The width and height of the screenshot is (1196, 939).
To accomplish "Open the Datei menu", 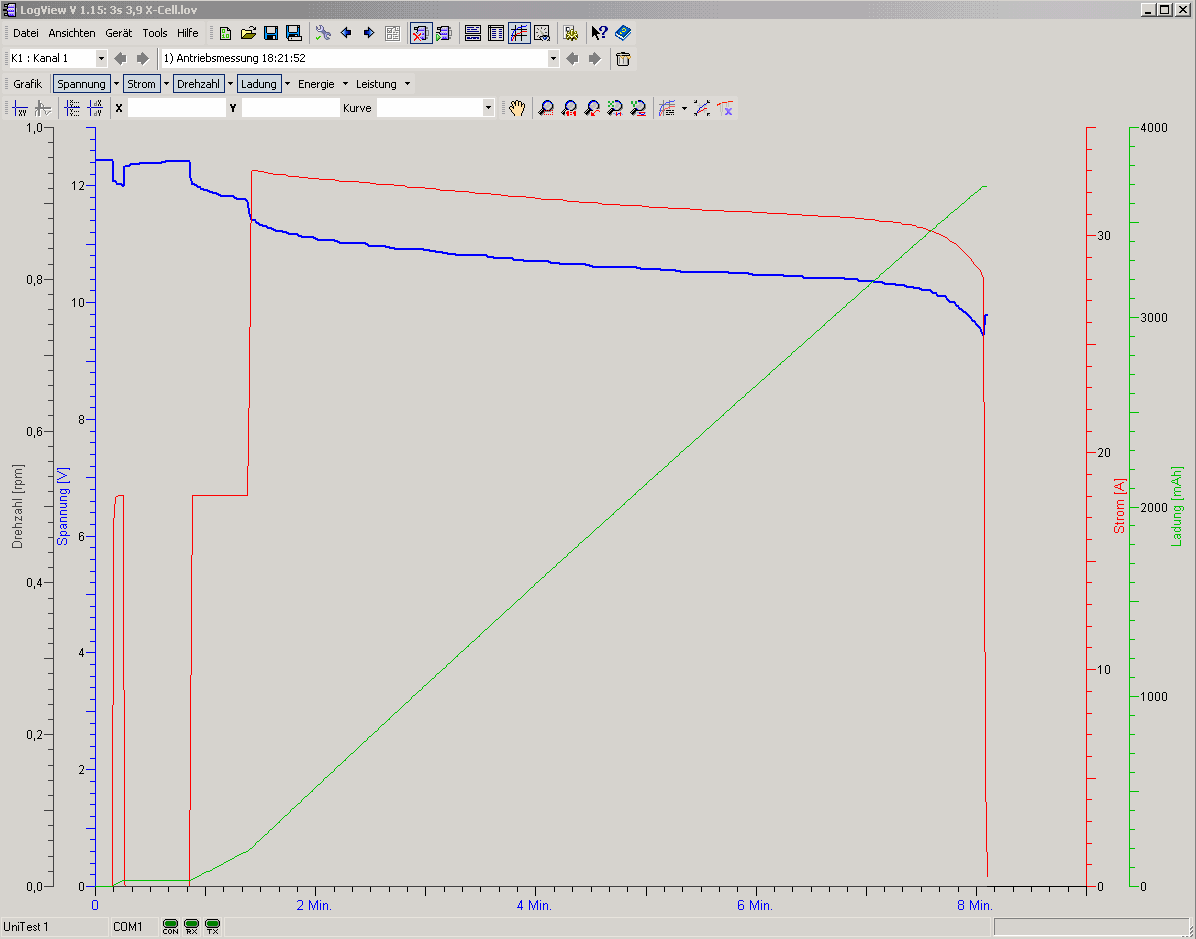I will pos(26,33).
